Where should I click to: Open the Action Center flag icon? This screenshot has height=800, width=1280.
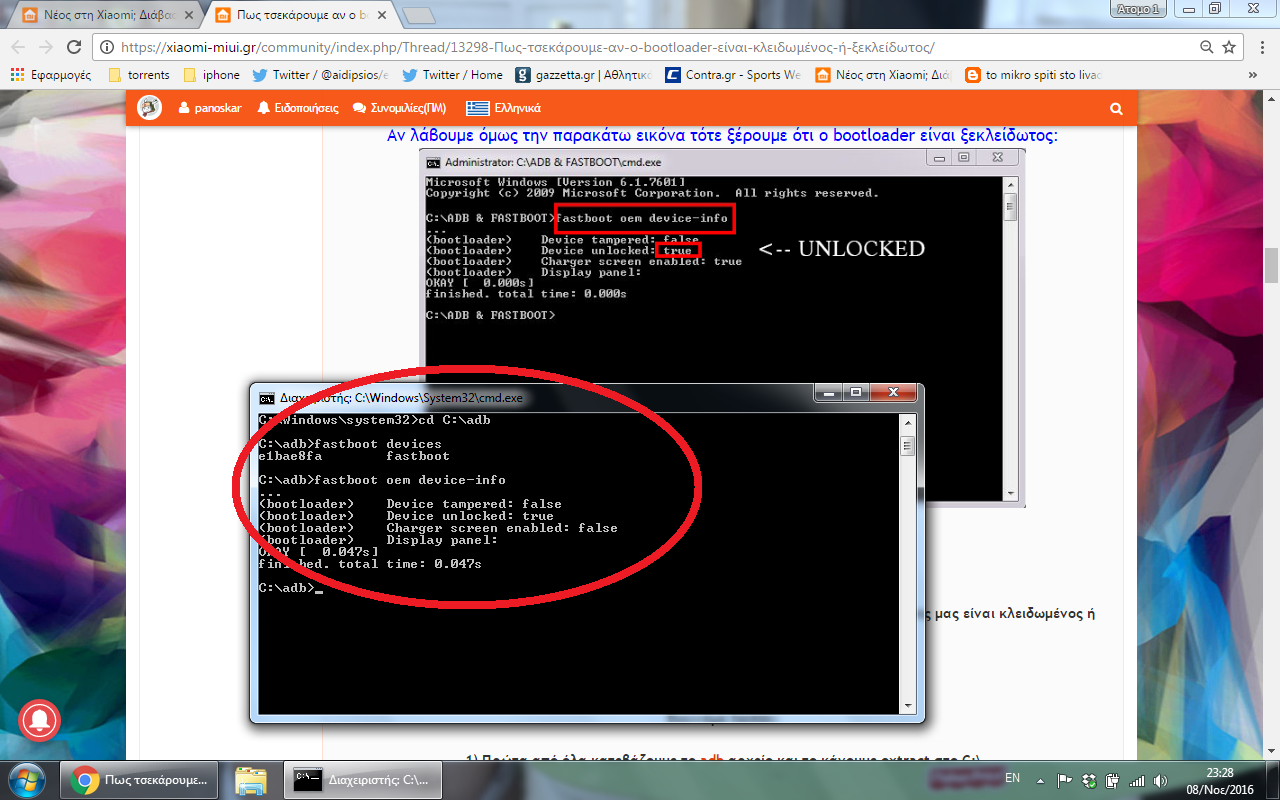pos(1065,779)
